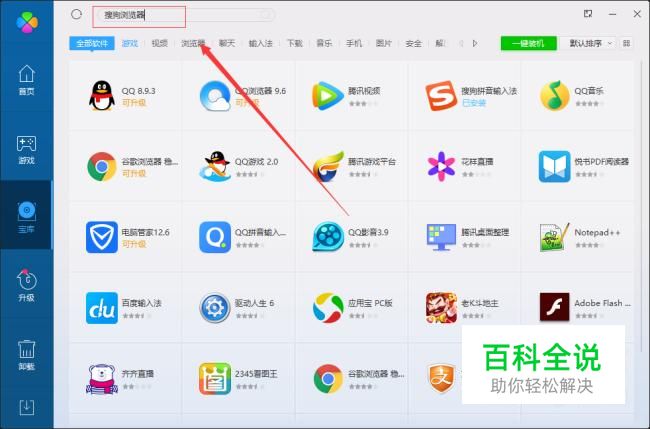Click the second 谷歌浏览器 Chrome icon in bottom row
This screenshot has height=429, width=650.
(328, 379)
